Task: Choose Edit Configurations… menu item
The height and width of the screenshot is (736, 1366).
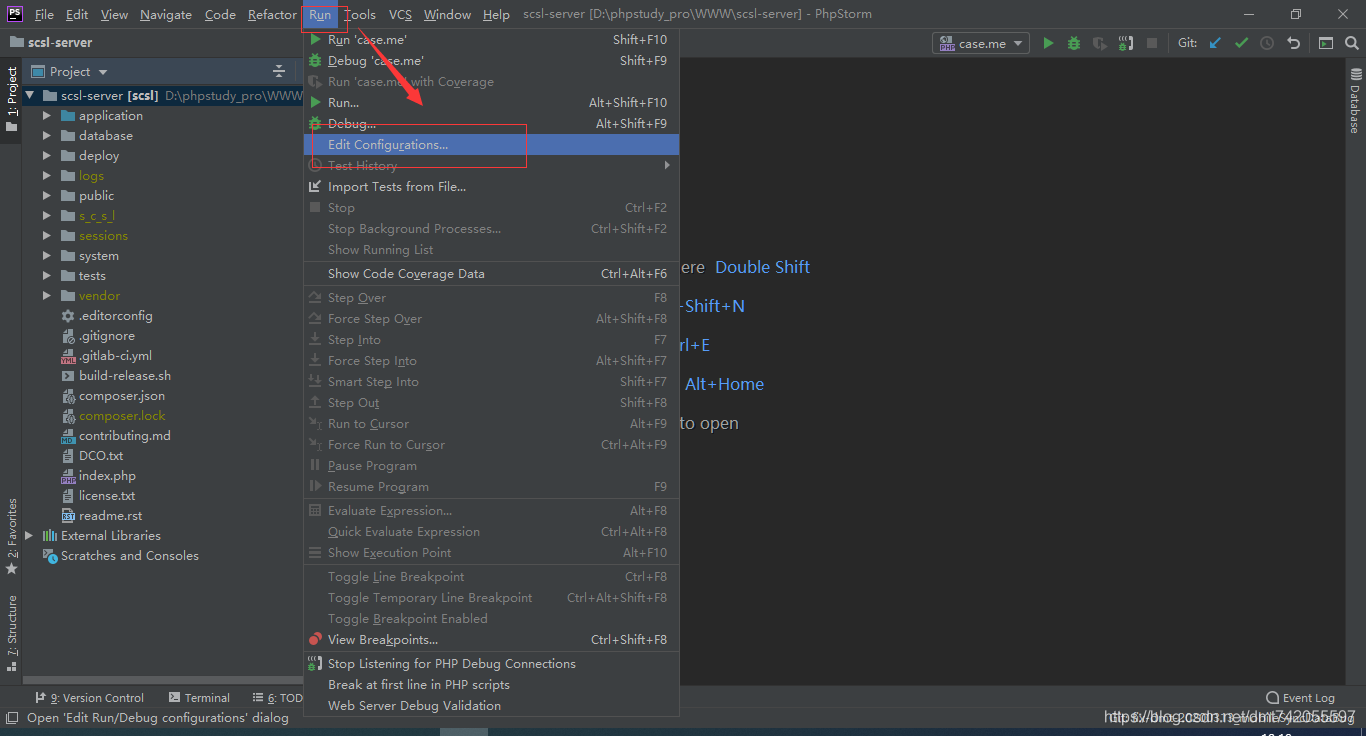Action: tap(491, 145)
